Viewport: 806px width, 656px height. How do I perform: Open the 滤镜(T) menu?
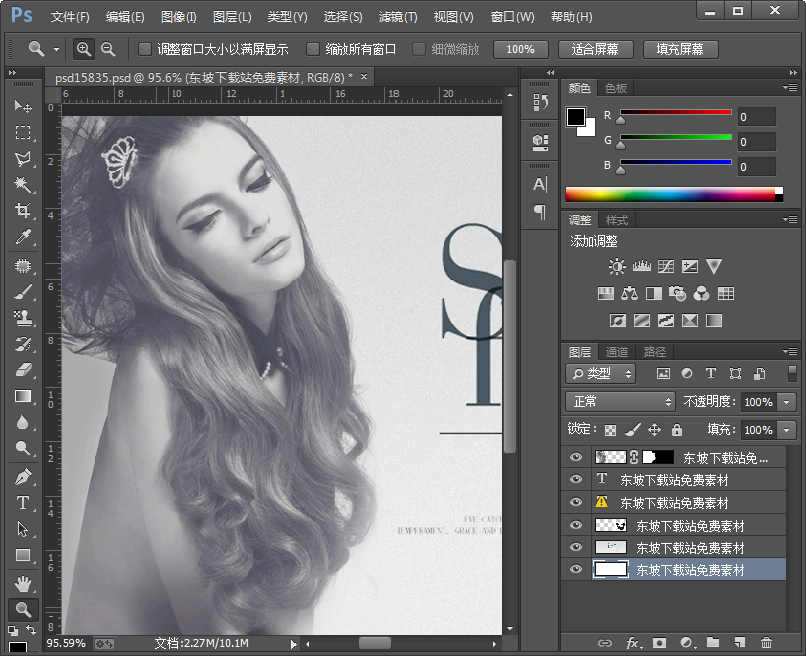point(398,17)
